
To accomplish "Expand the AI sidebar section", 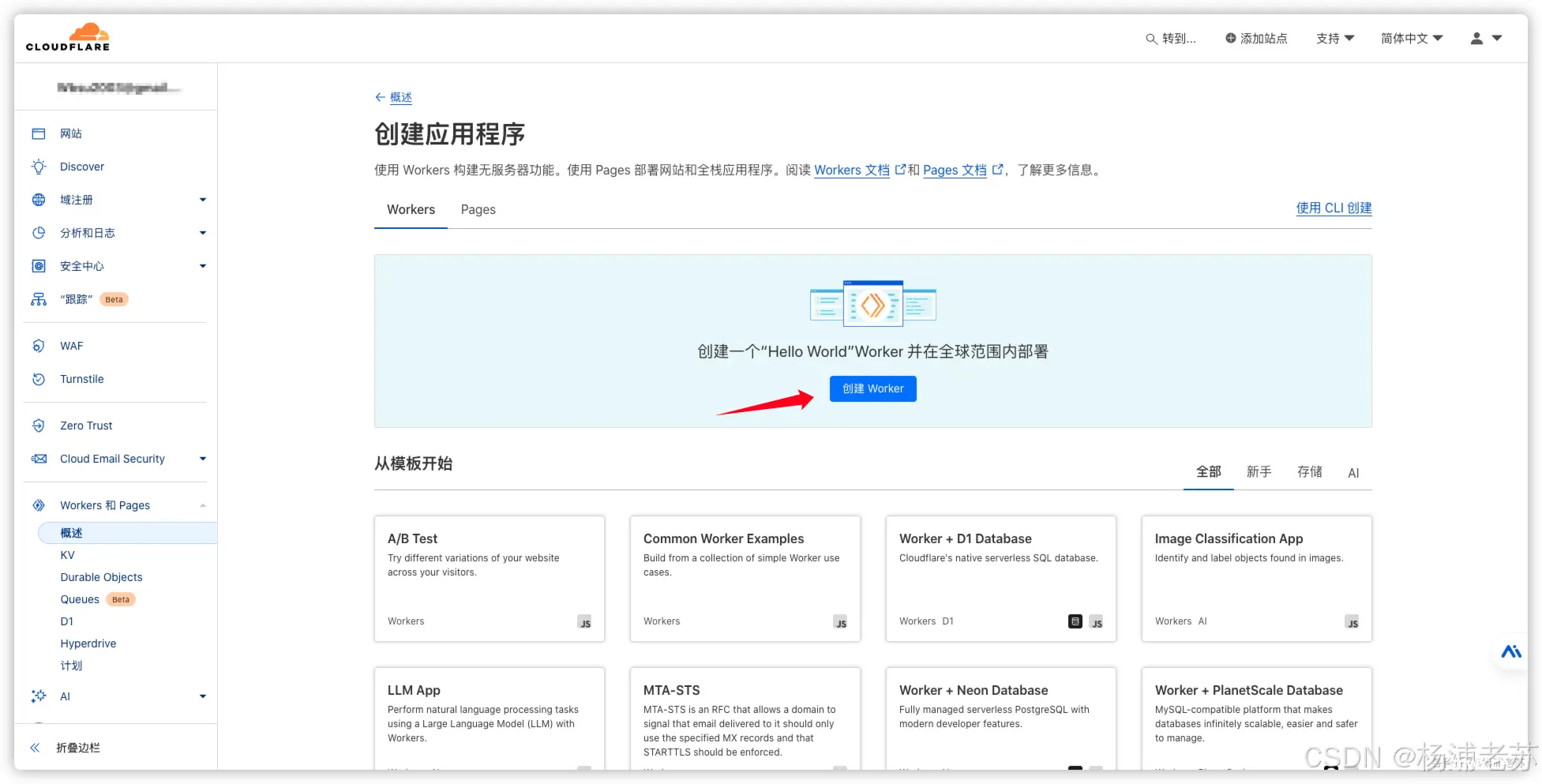I will pyautogui.click(x=203, y=696).
